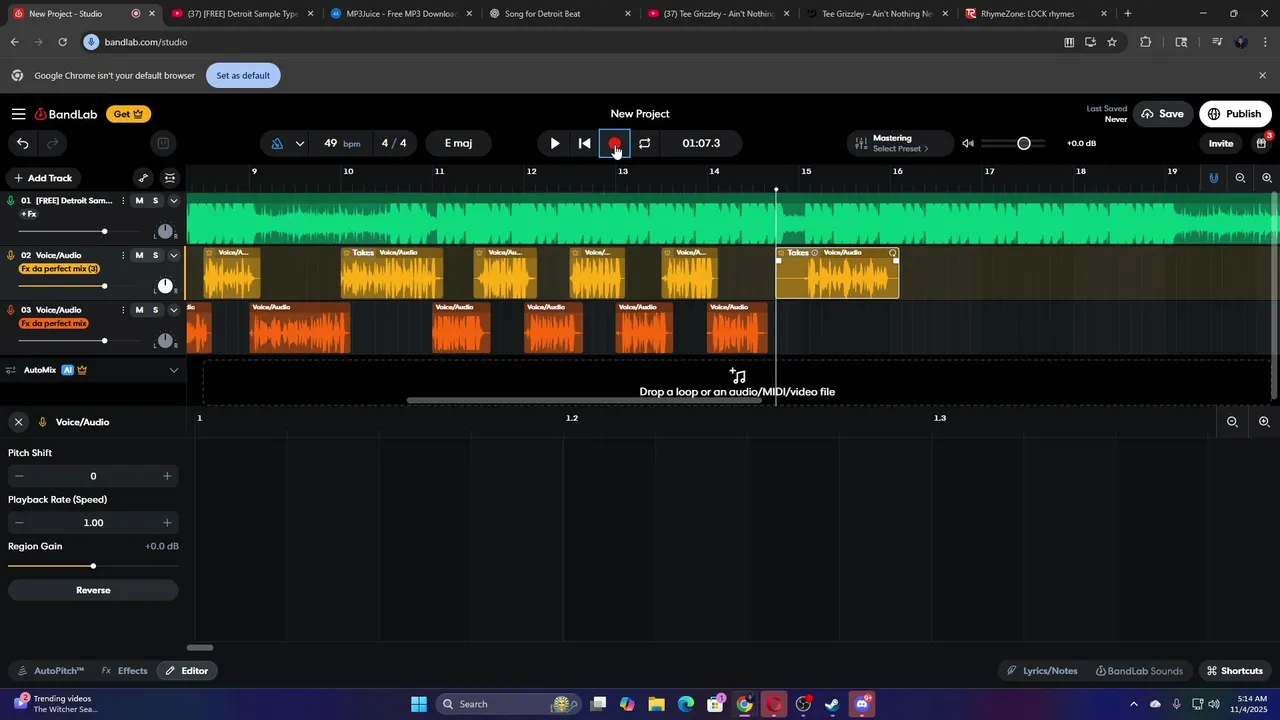Viewport: 1280px width, 720px height.
Task: Close the Voice/Audio editor panel
Action: click(x=18, y=422)
